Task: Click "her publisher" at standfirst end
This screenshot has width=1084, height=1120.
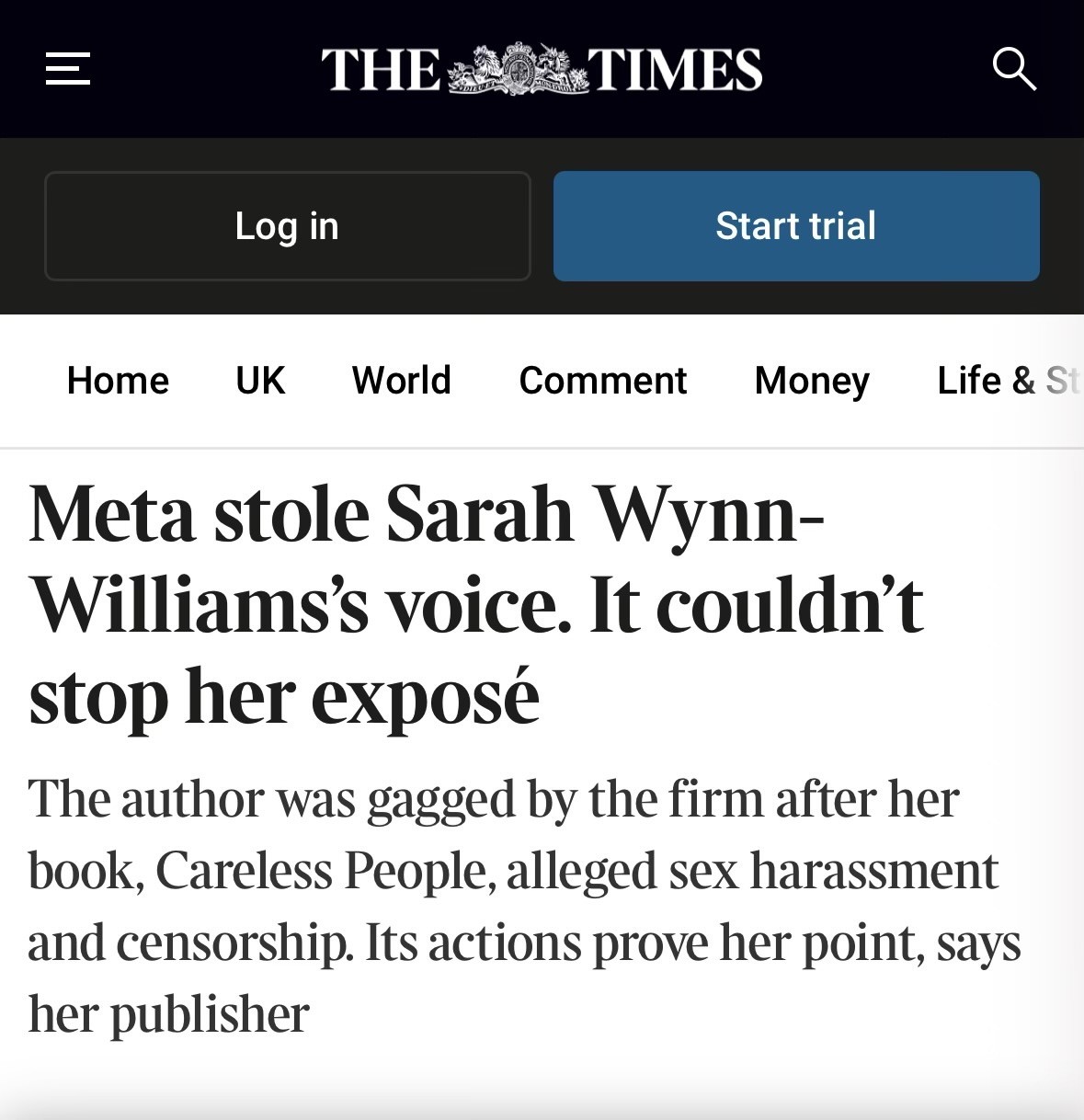Action: 168,1014
